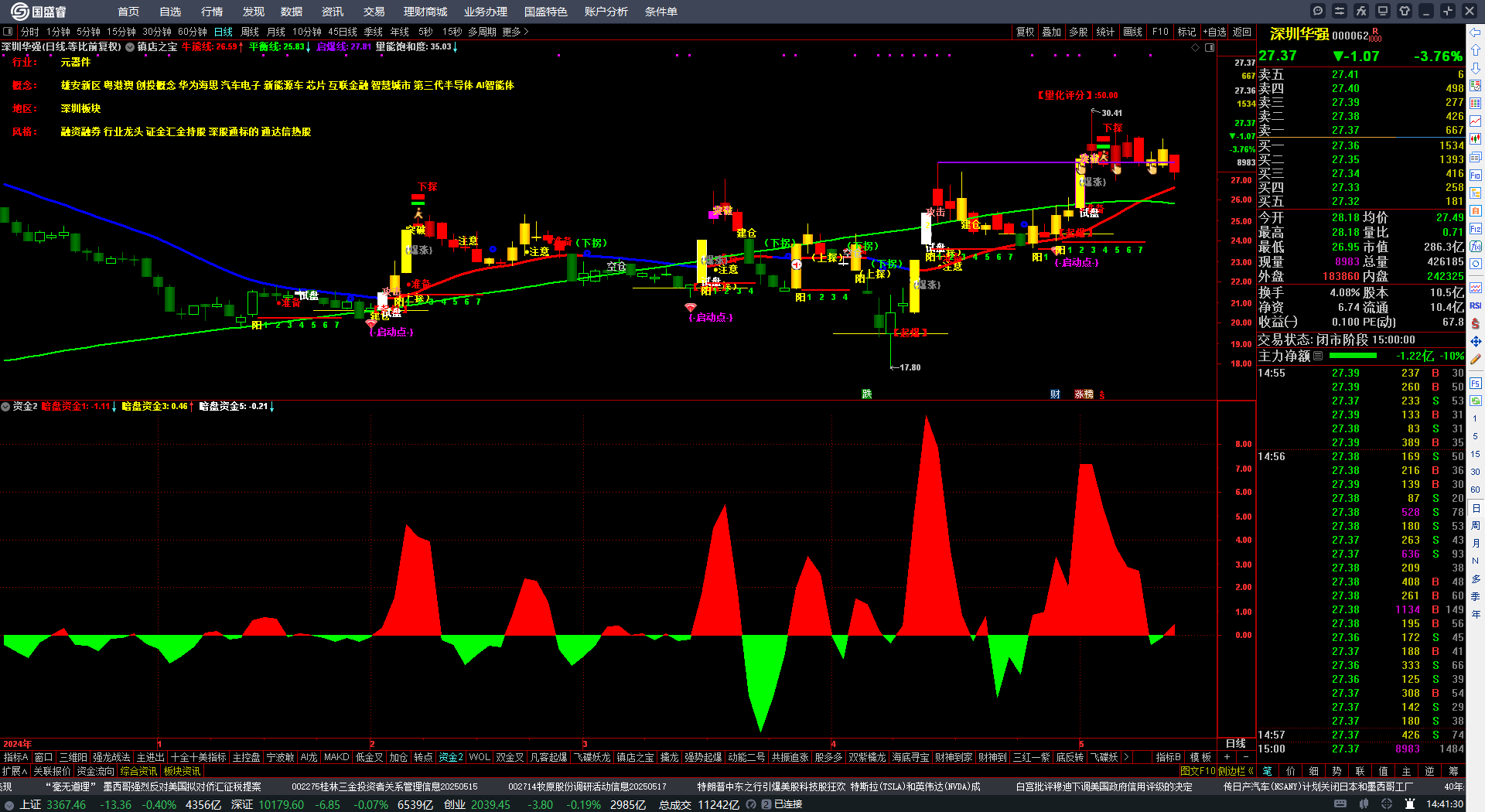Select the 日 period in right sidebar
Screen dimensions: 1485x812
coord(1476,508)
